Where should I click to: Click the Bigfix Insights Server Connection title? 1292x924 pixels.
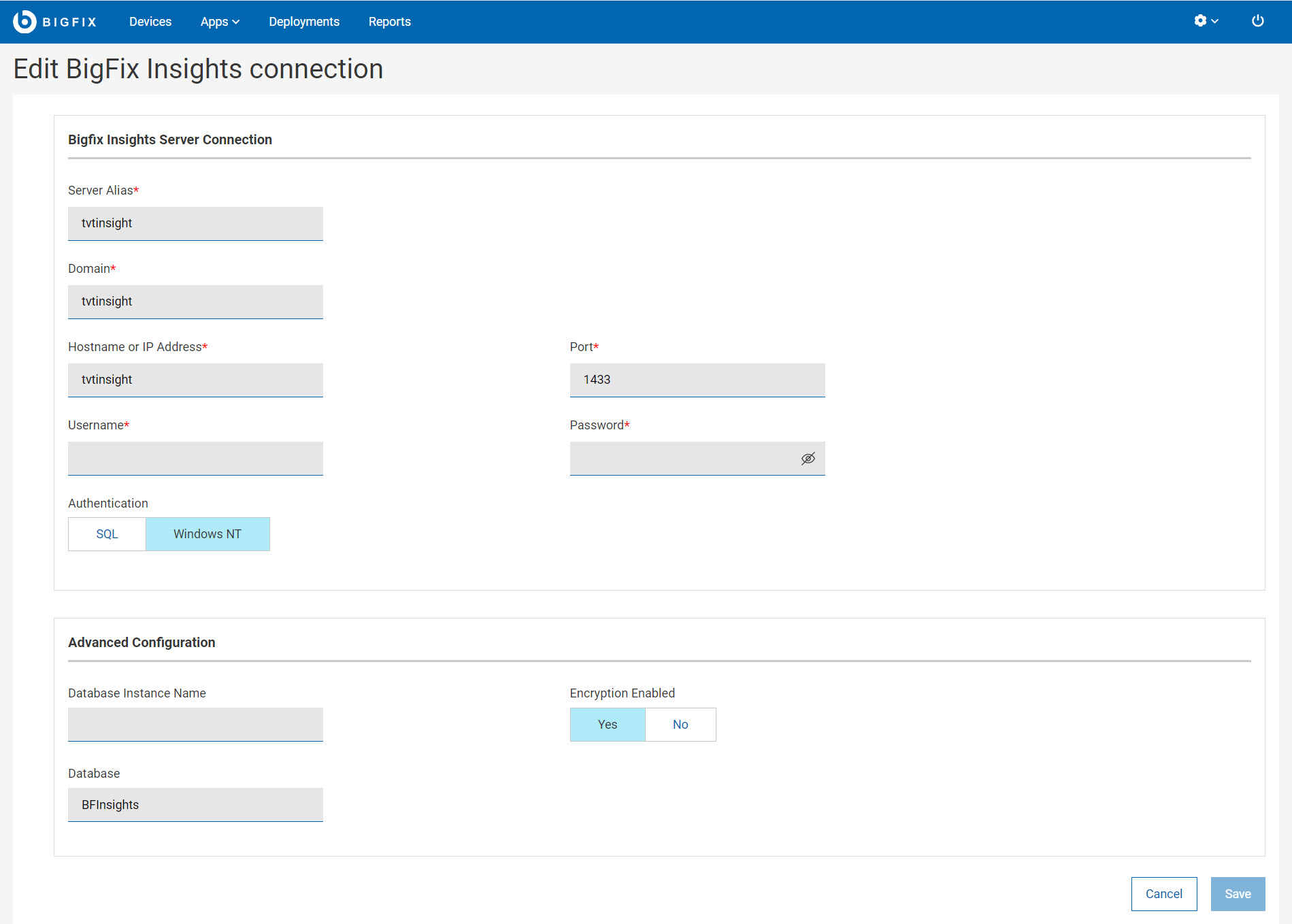(x=170, y=139)
